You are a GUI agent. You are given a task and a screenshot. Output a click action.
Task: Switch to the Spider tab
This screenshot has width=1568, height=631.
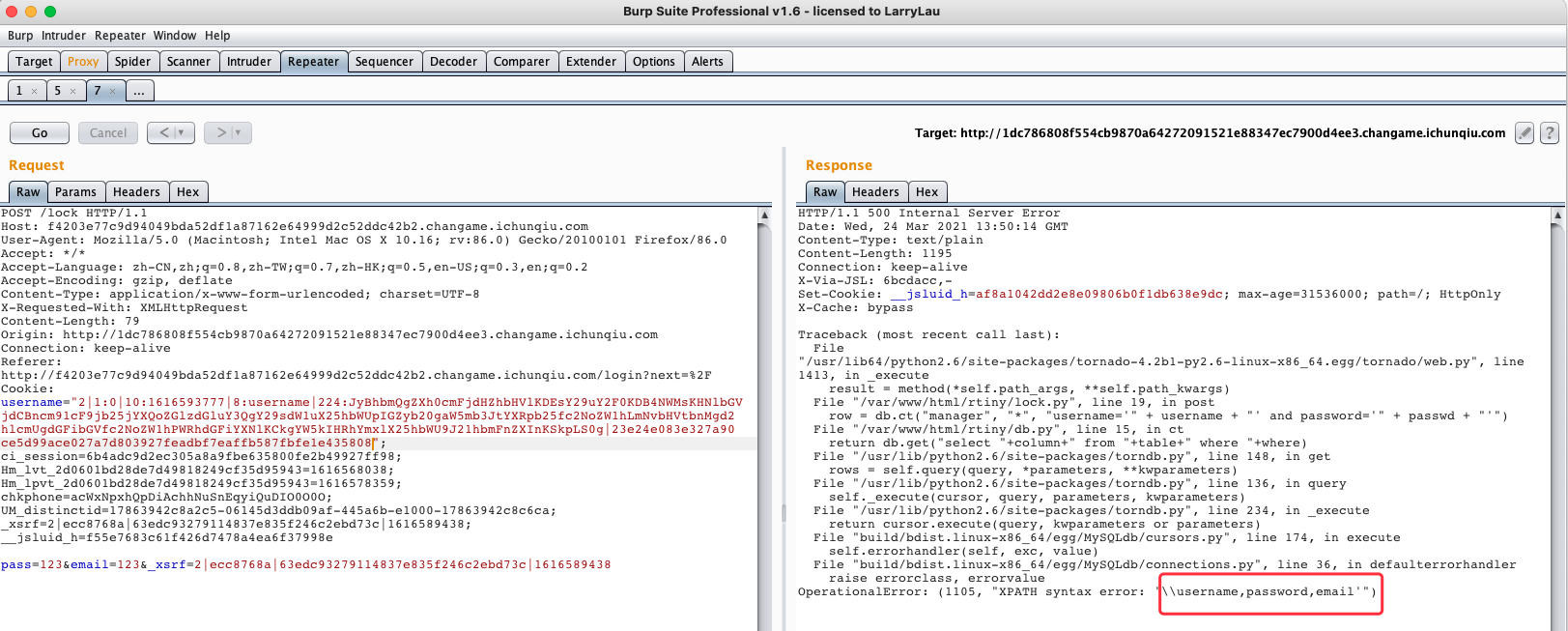pos(132,61)
